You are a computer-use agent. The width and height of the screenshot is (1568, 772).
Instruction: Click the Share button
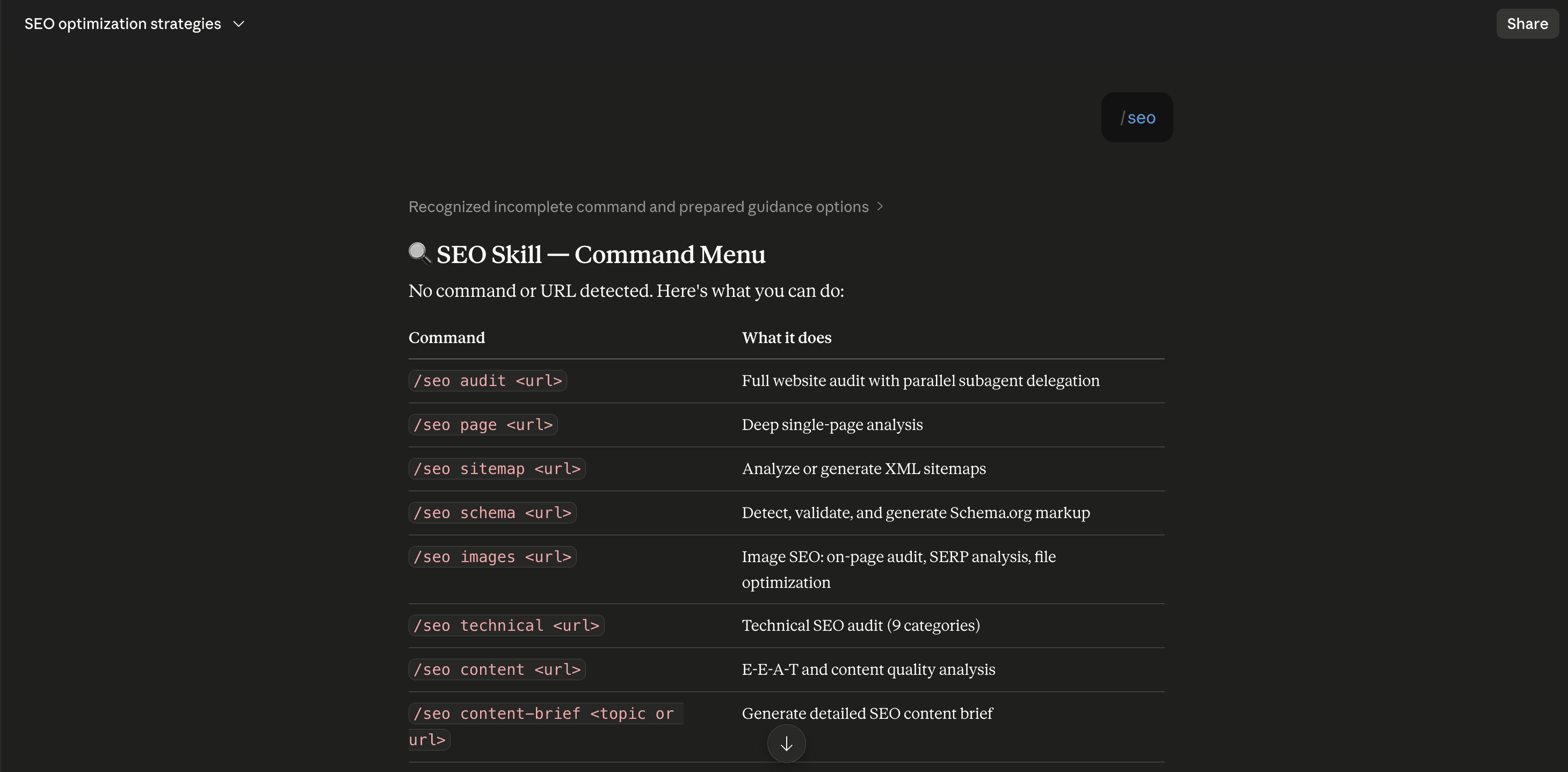[x=1527, y=24]
